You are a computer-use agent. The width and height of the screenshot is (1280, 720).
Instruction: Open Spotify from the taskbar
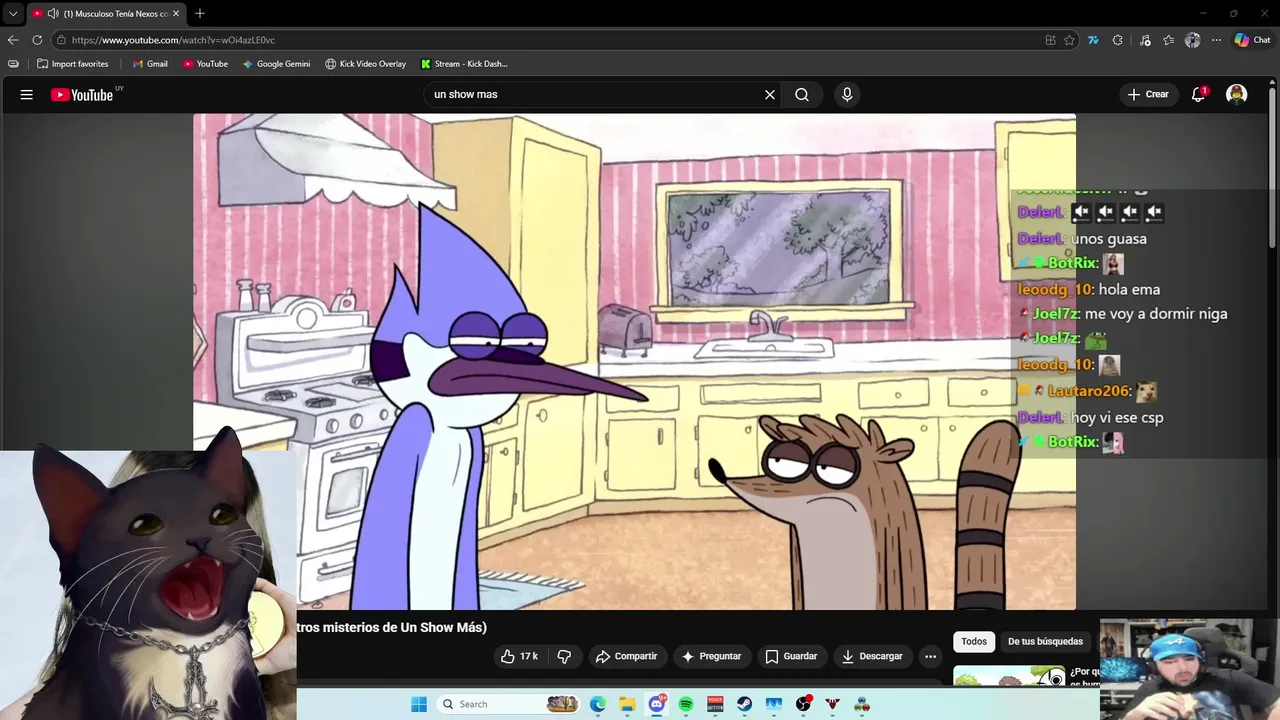pyautogui.click(x=686, y=704)
